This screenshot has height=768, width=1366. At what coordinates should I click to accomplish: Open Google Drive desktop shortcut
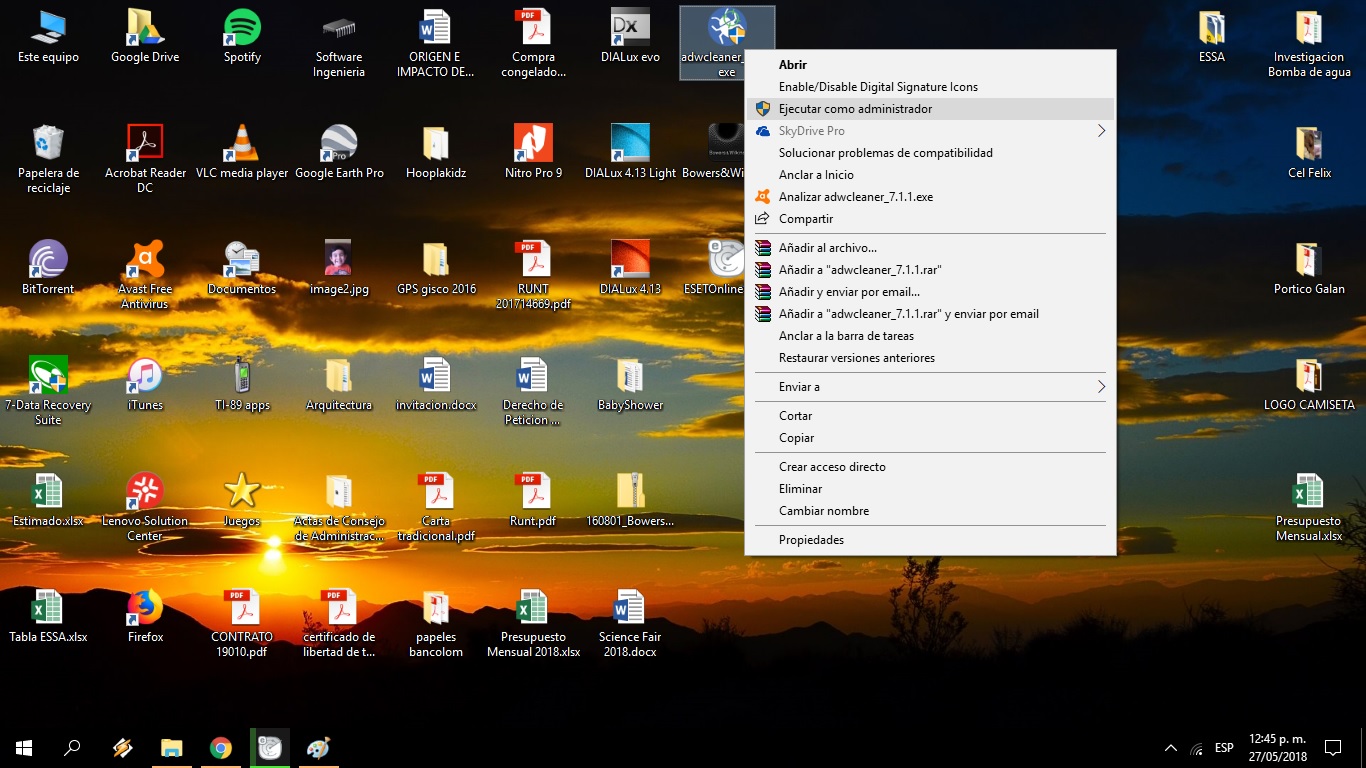[x=145, y=36]
